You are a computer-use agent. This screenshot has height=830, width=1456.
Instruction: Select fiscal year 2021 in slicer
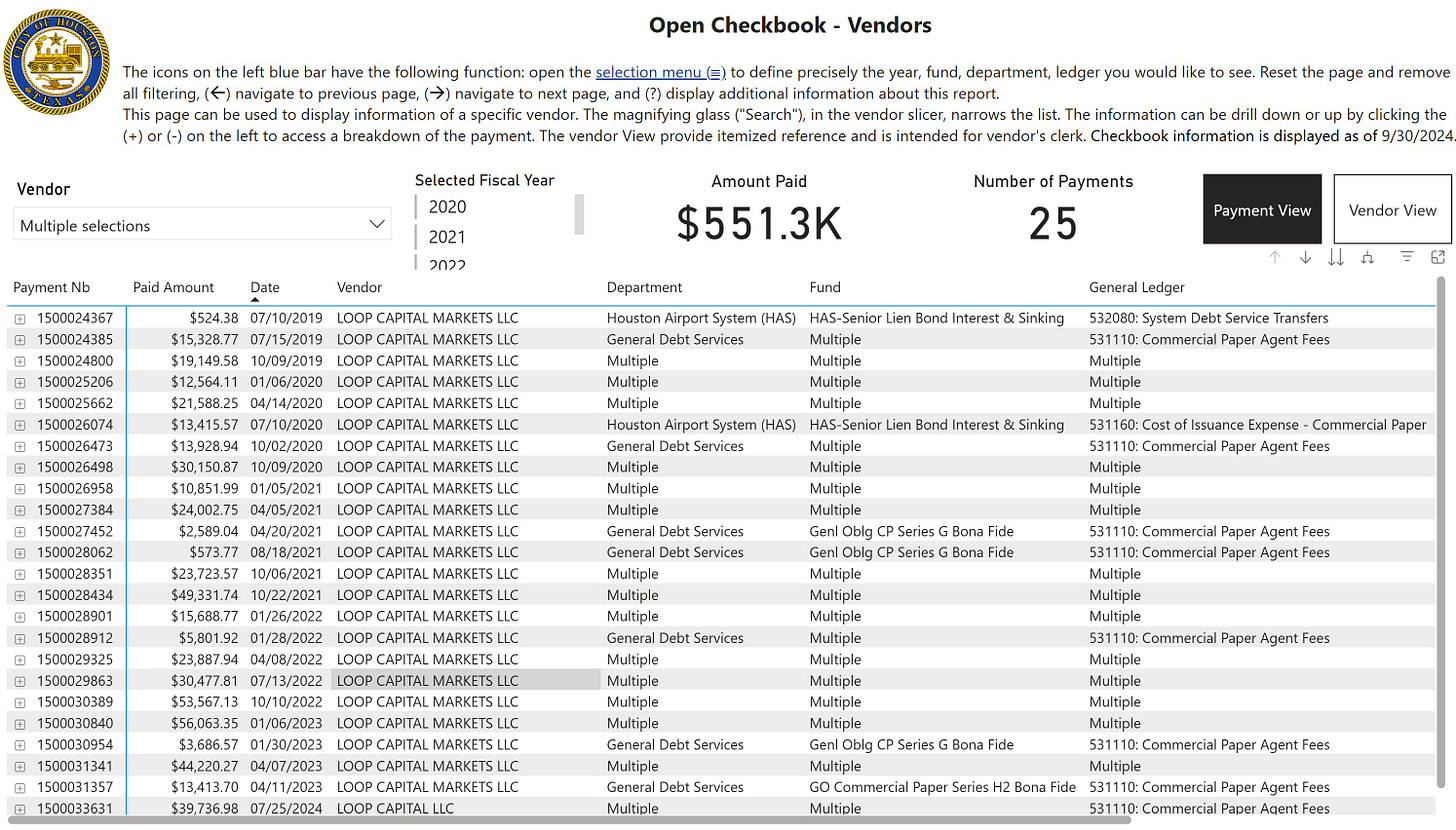(447, 238)
